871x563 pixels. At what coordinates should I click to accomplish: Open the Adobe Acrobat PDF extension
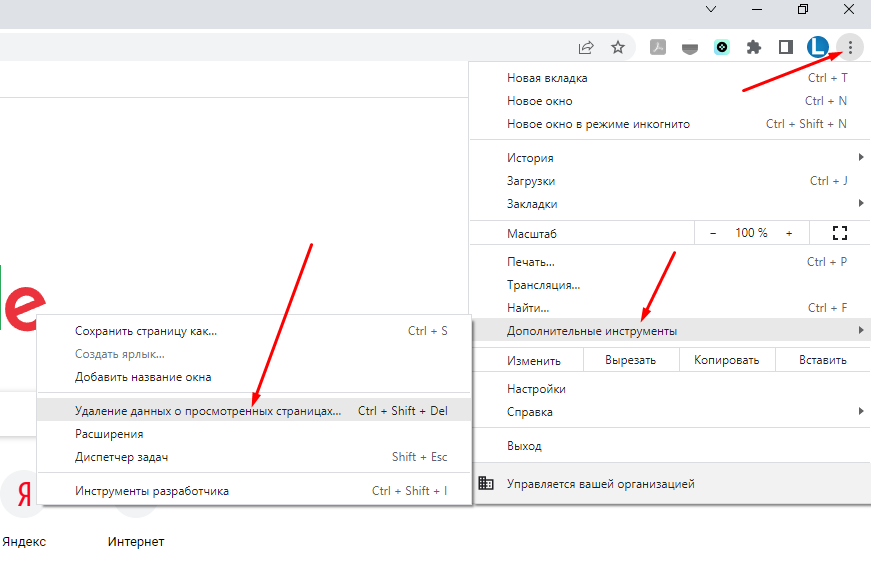pos(658,47)
